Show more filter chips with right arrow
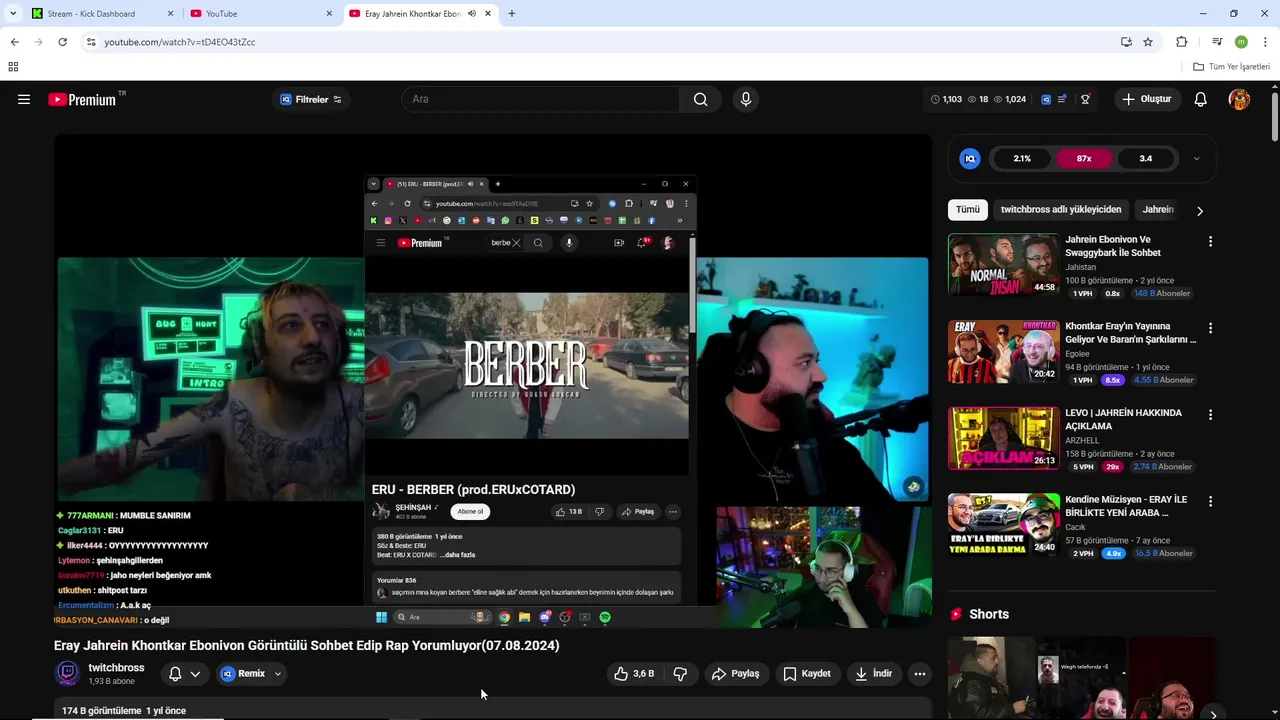The image size is (1280, 720). [x=1200, y=210]
